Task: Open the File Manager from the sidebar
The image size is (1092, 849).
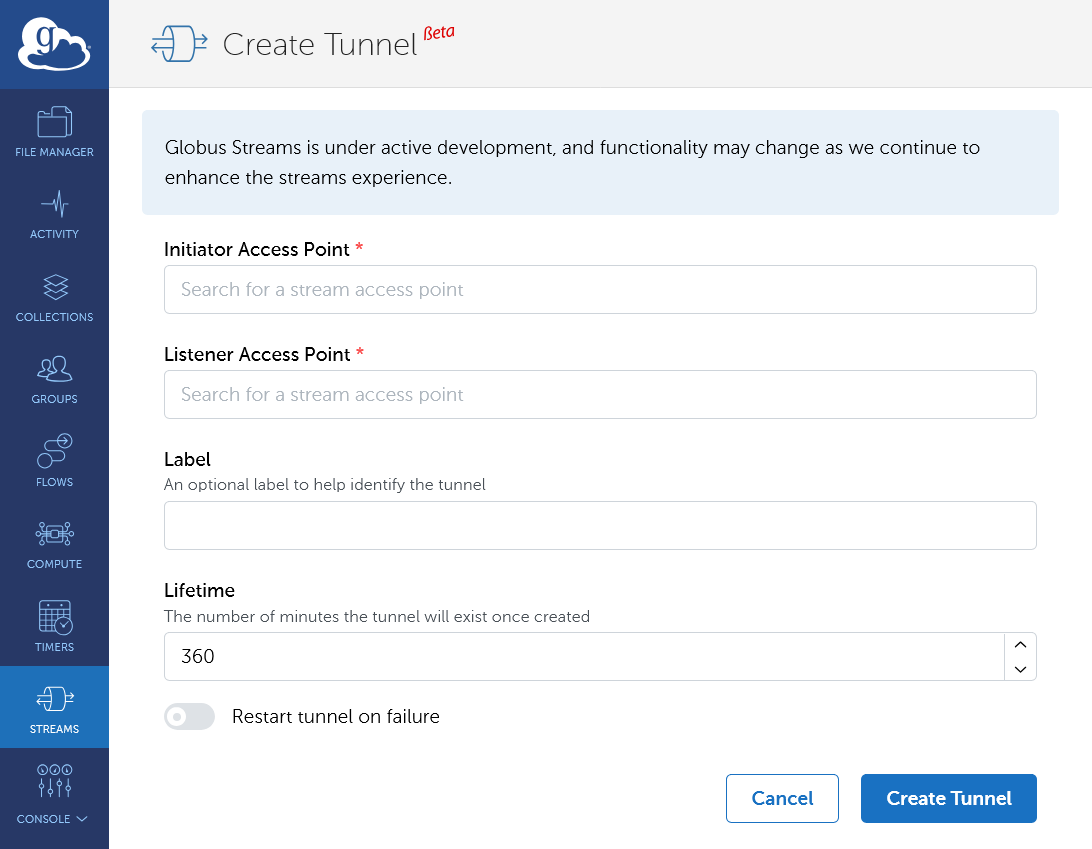Action: pos(54,130)
